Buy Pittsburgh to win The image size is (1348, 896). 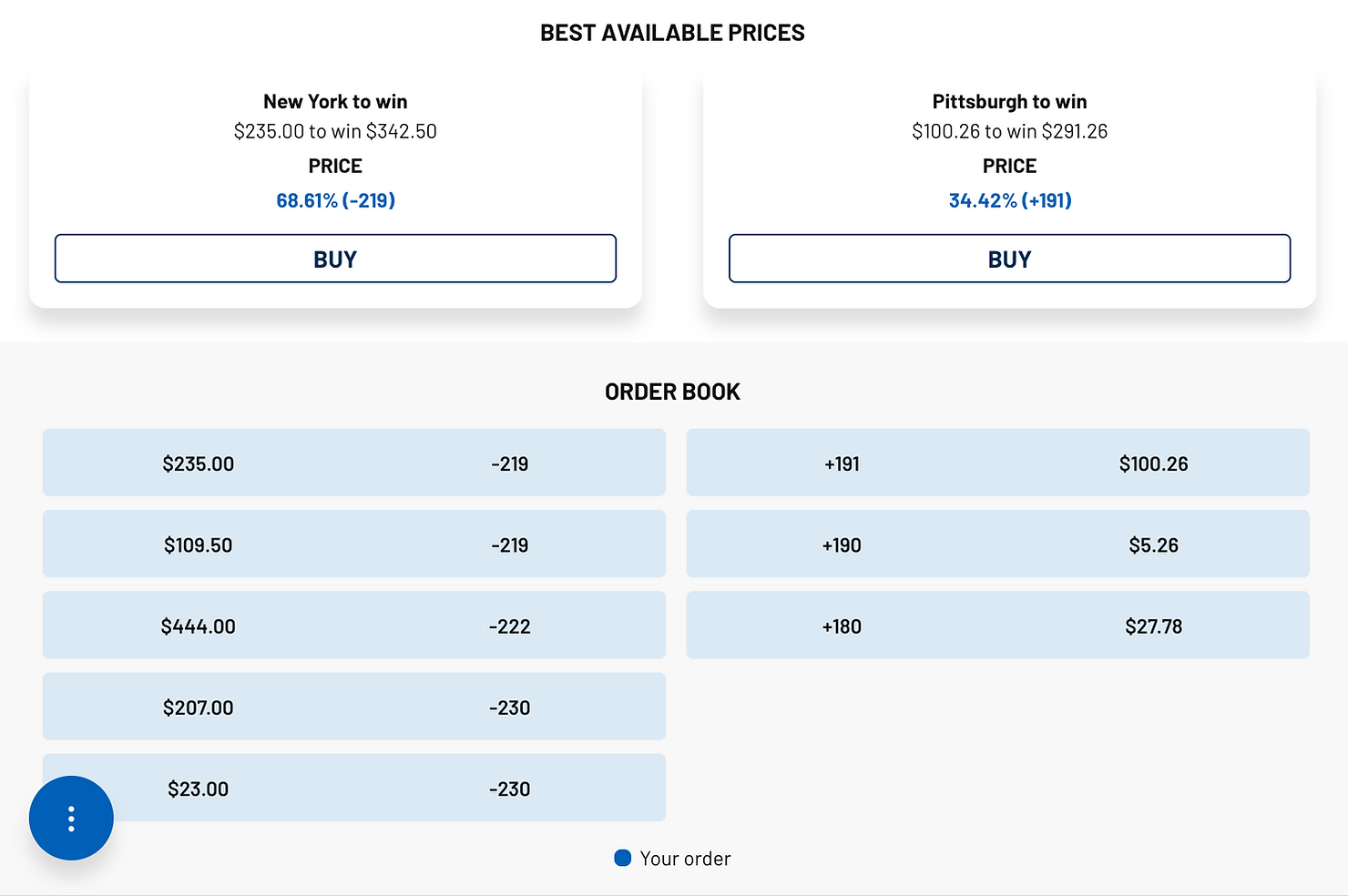pyautogui.click(x=1009, y=259)
